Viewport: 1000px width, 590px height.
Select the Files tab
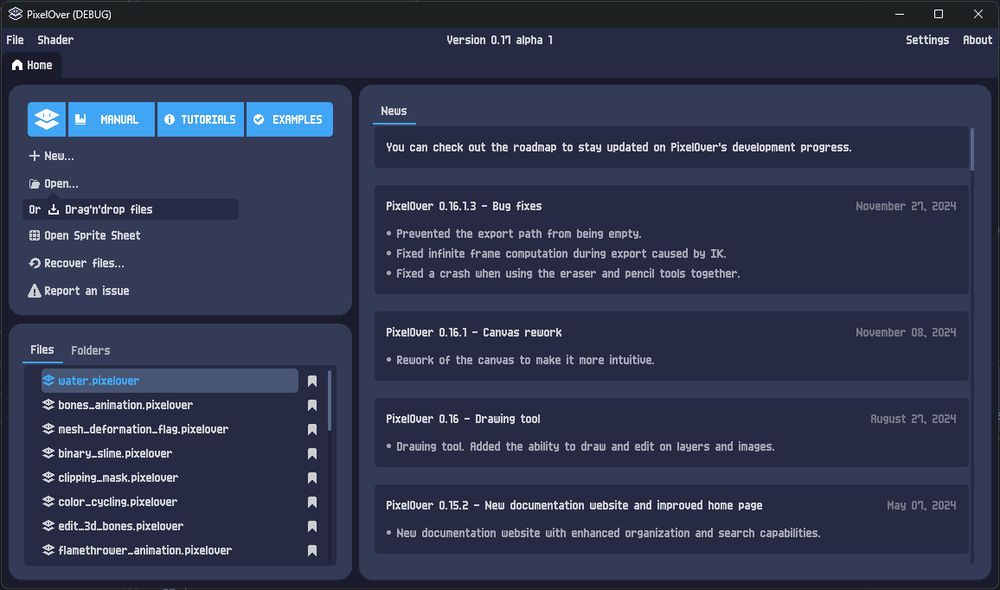[x=42, y=350]
